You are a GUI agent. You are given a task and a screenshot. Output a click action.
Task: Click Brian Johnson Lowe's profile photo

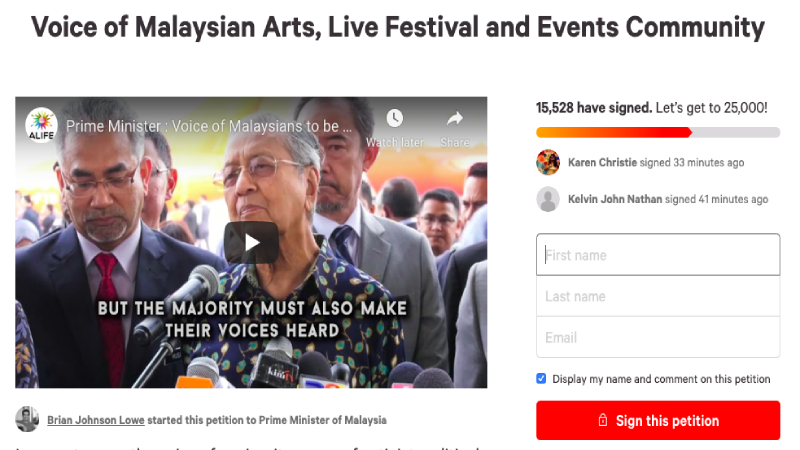click(28, 420)
